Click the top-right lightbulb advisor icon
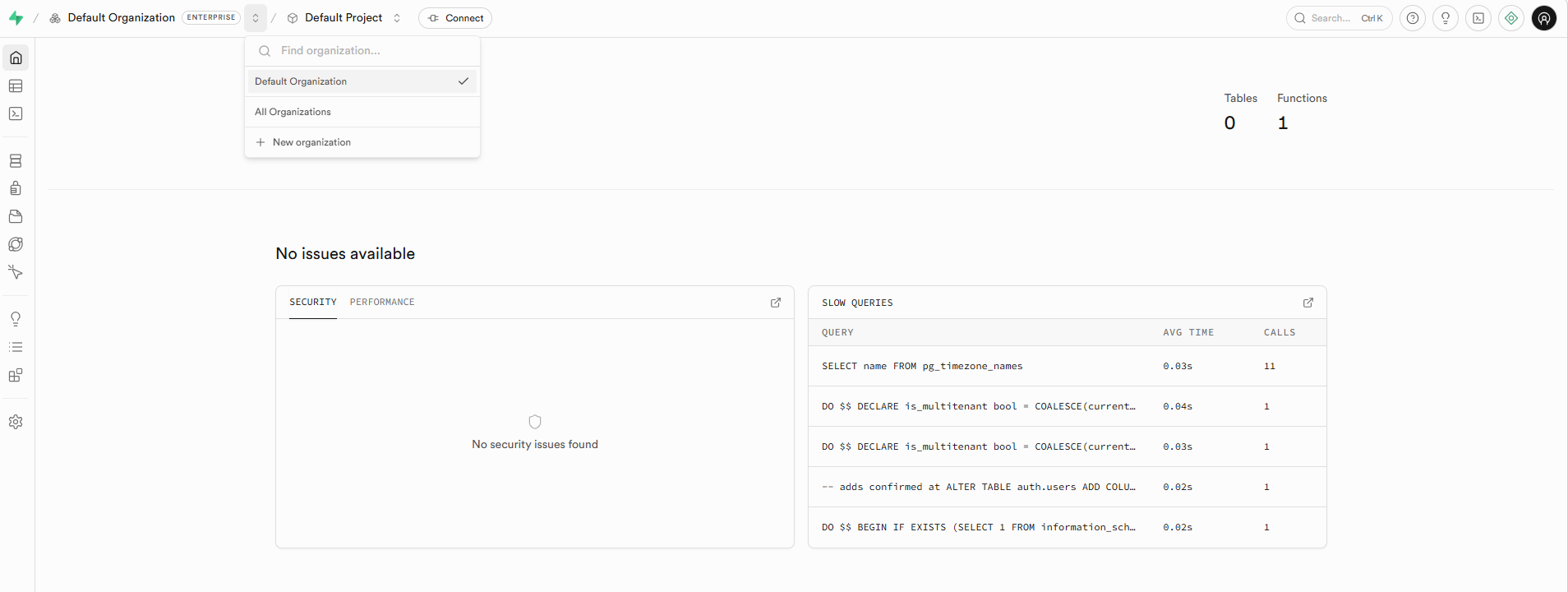The width and height of the screenshot is (1568, 592). (x=1446, y=18)
